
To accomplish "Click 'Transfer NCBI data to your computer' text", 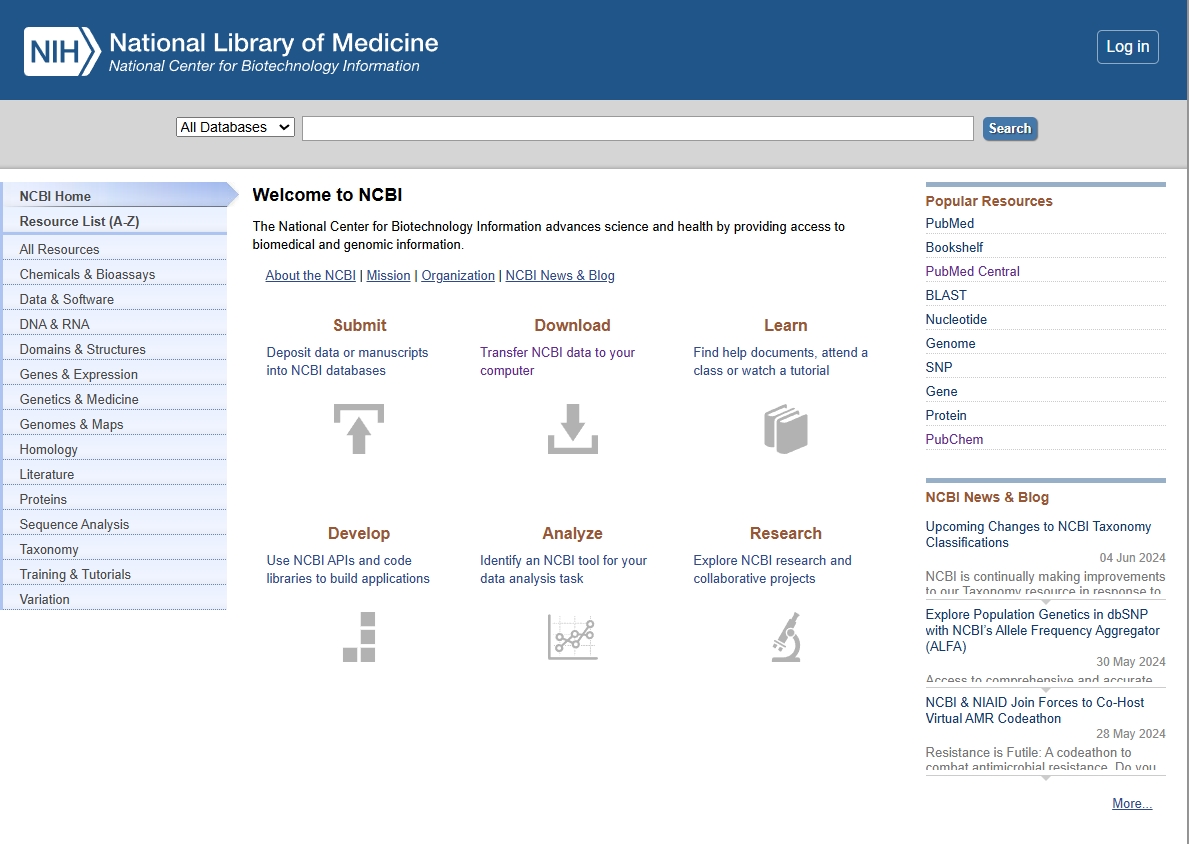I will [557, 362].
